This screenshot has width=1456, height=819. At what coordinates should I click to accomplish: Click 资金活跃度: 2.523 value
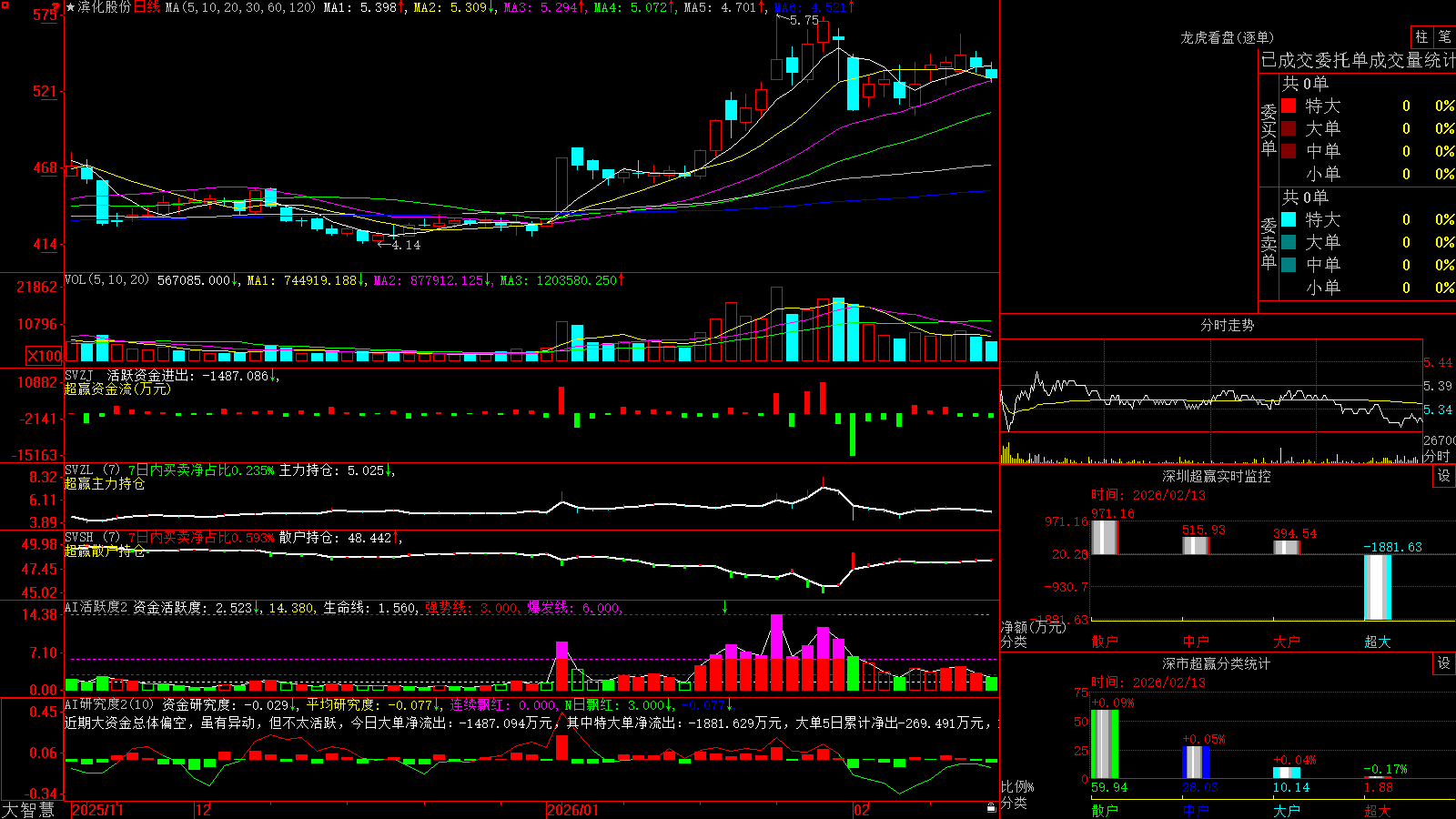coord(192,608)
